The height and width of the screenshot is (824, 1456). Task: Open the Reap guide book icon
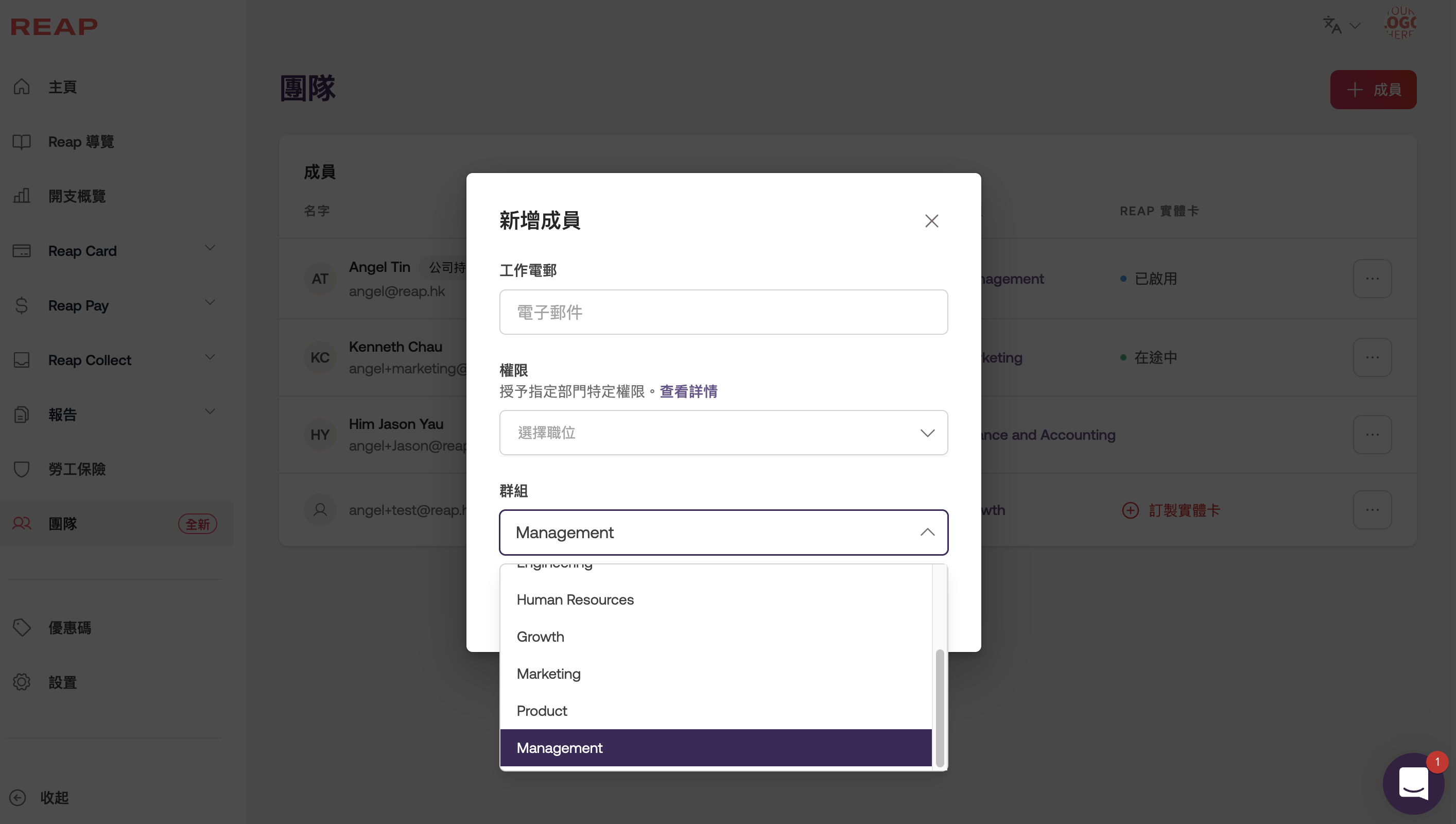(x=22, y=142)
